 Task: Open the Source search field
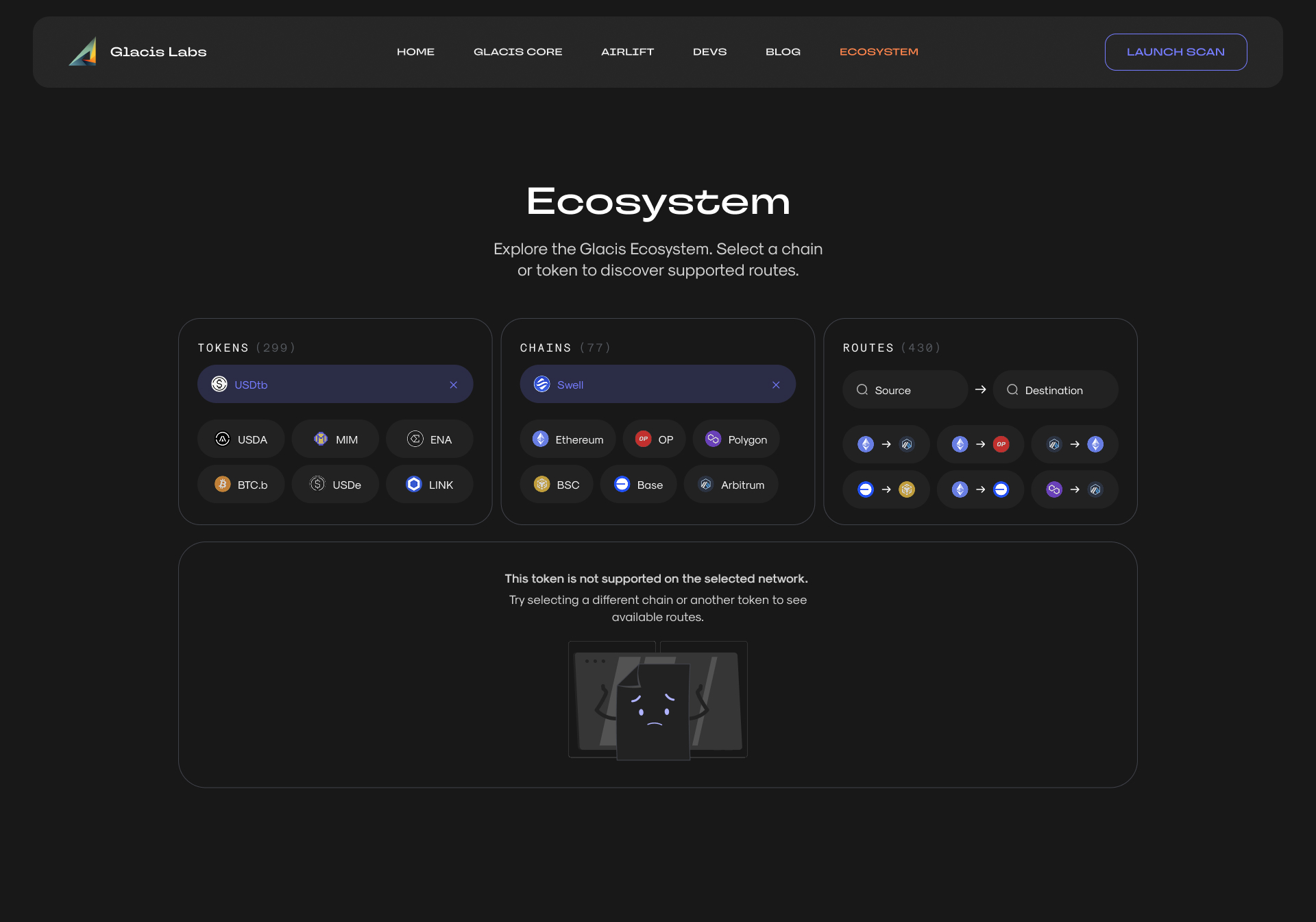point(905,390)
